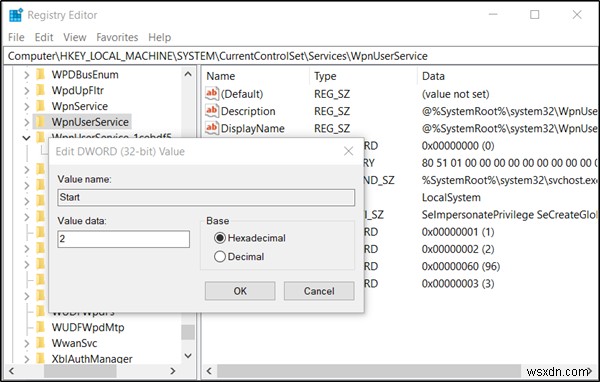
Task: Click the XblAuthManager folder icon
Action: [x=41, y=359]
